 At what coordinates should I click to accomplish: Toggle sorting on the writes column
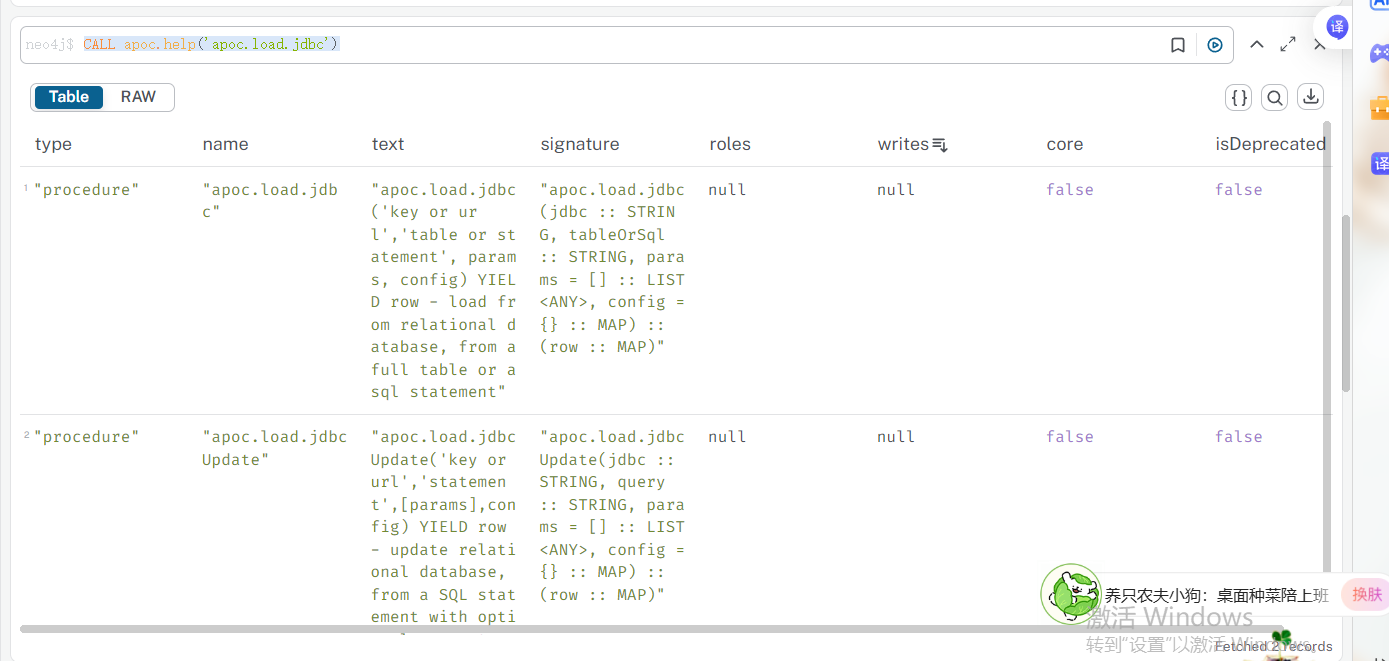(938, 145)
